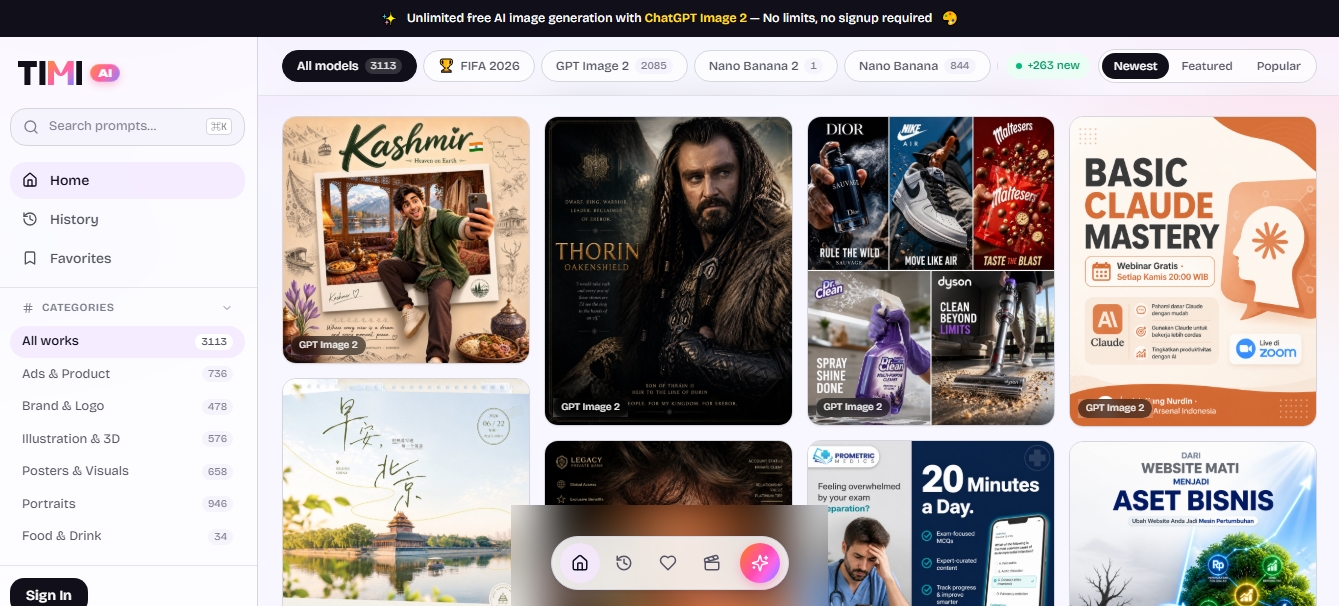This screenshot has width=1339, height=606.
Task: Click the +263 new badge
Action: 1047,66
